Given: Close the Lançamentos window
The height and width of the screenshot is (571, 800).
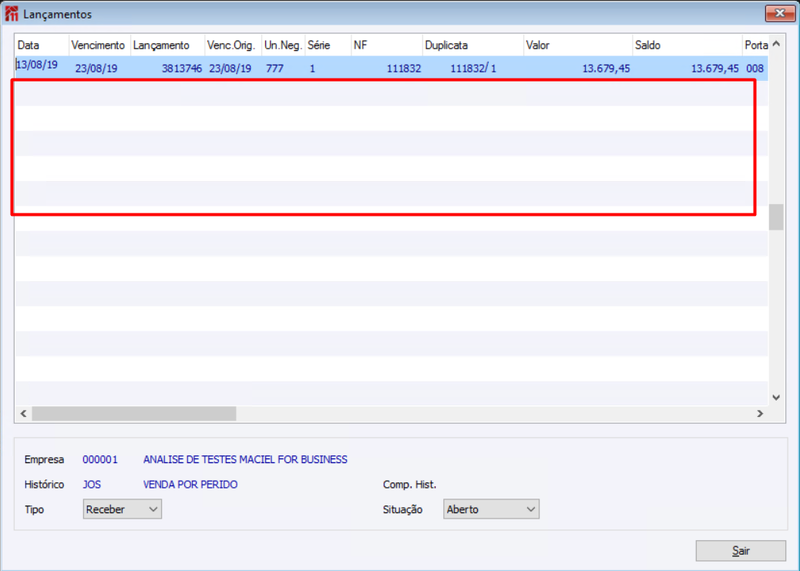Looking at the screenshot, I should (780, 13).
